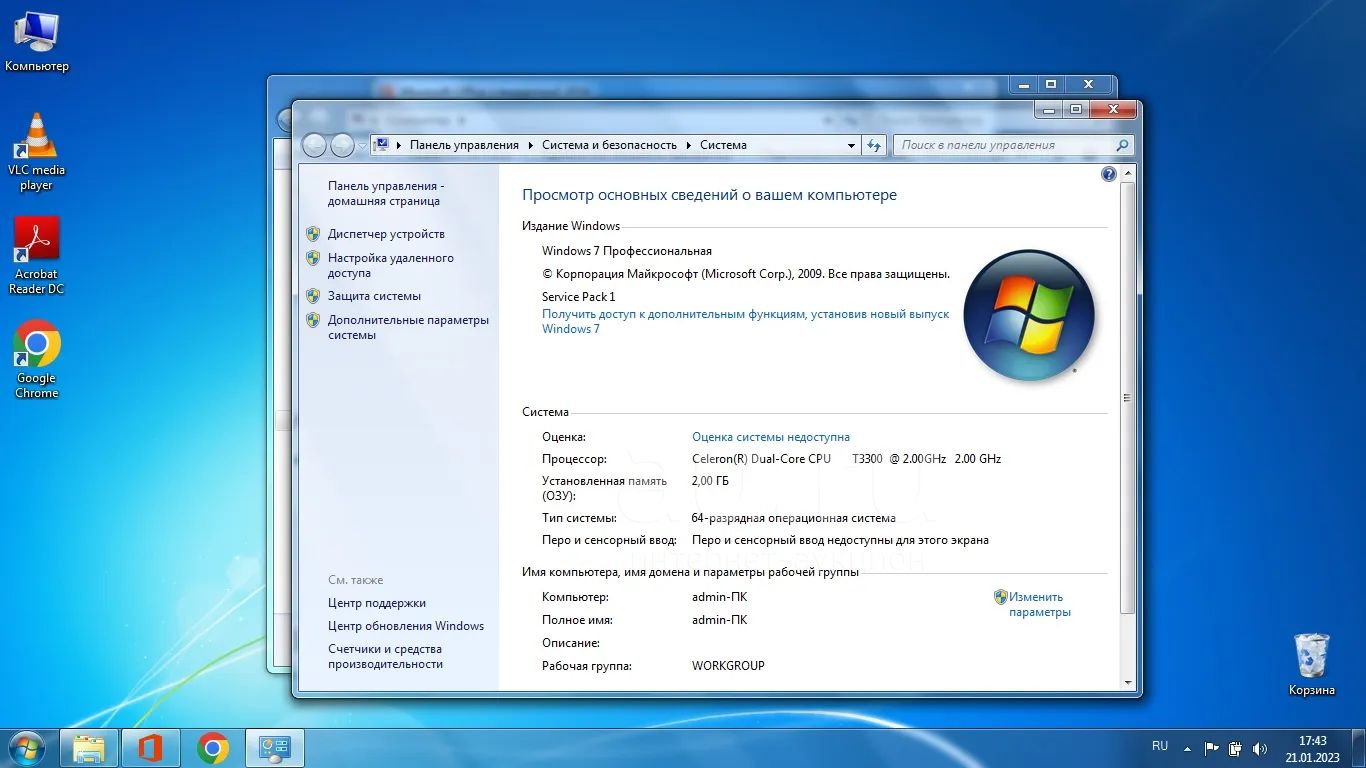Open the Корзина recycle bin icon

point(1312,664)
